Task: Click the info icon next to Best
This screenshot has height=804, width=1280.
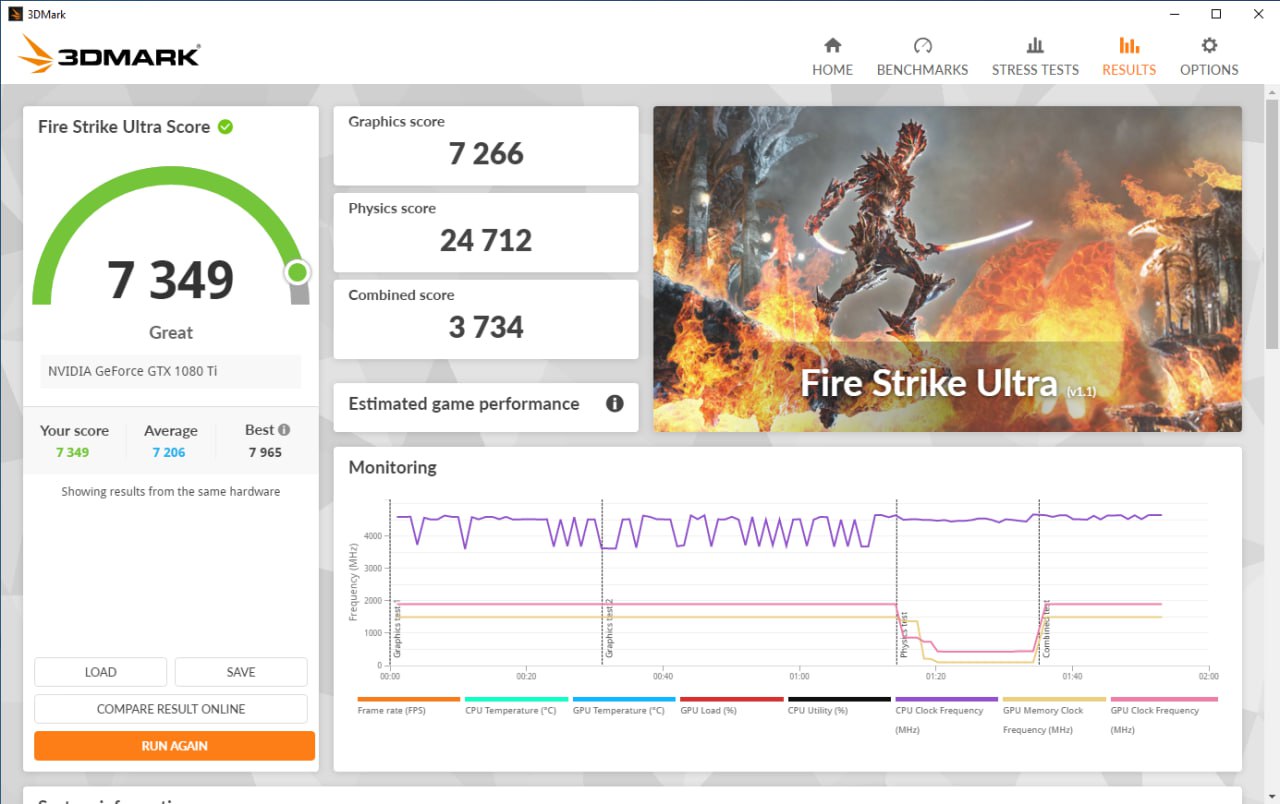Action: pos(284,430)
